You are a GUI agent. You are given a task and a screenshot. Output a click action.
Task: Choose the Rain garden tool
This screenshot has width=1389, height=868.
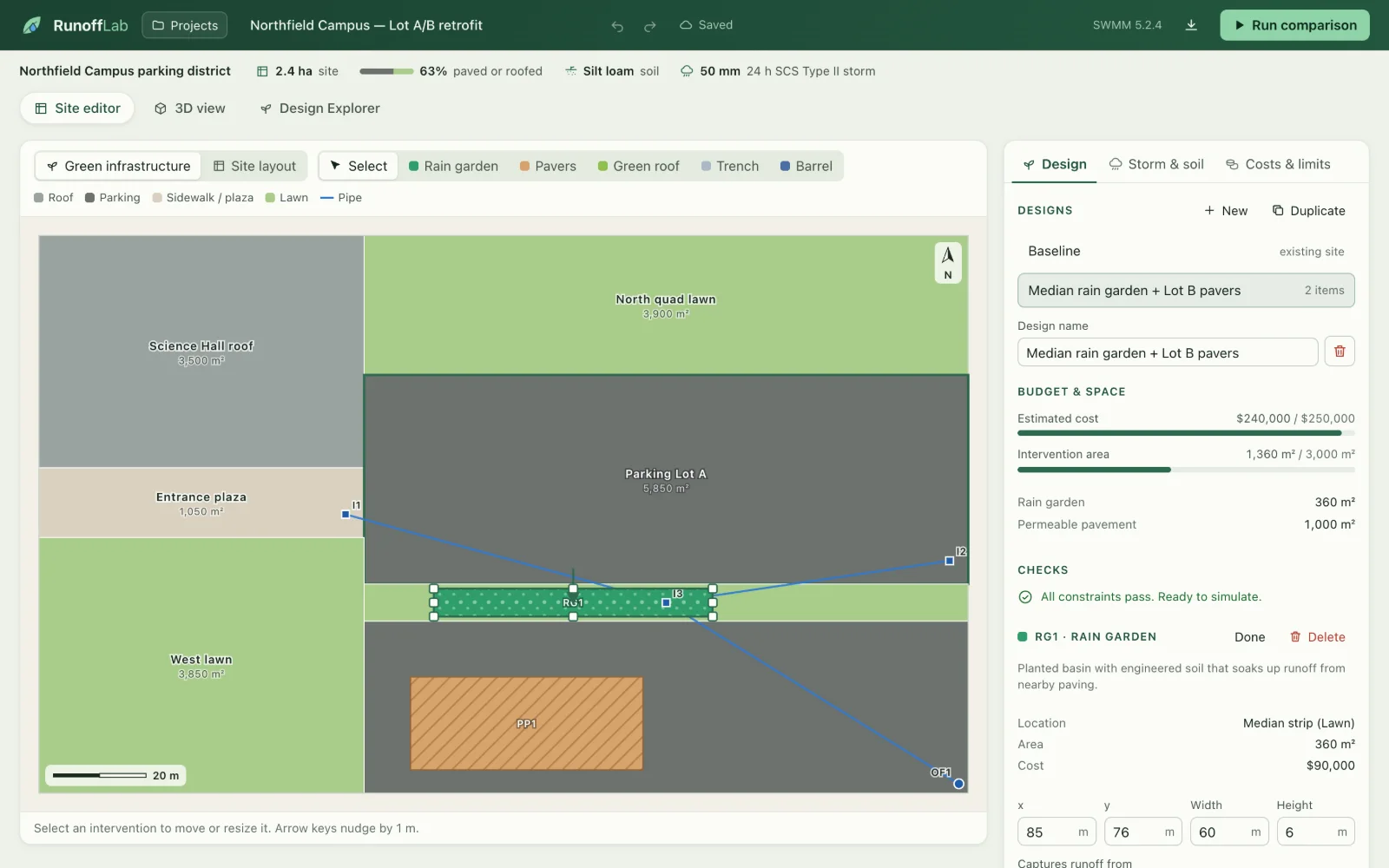coord(453,166)
